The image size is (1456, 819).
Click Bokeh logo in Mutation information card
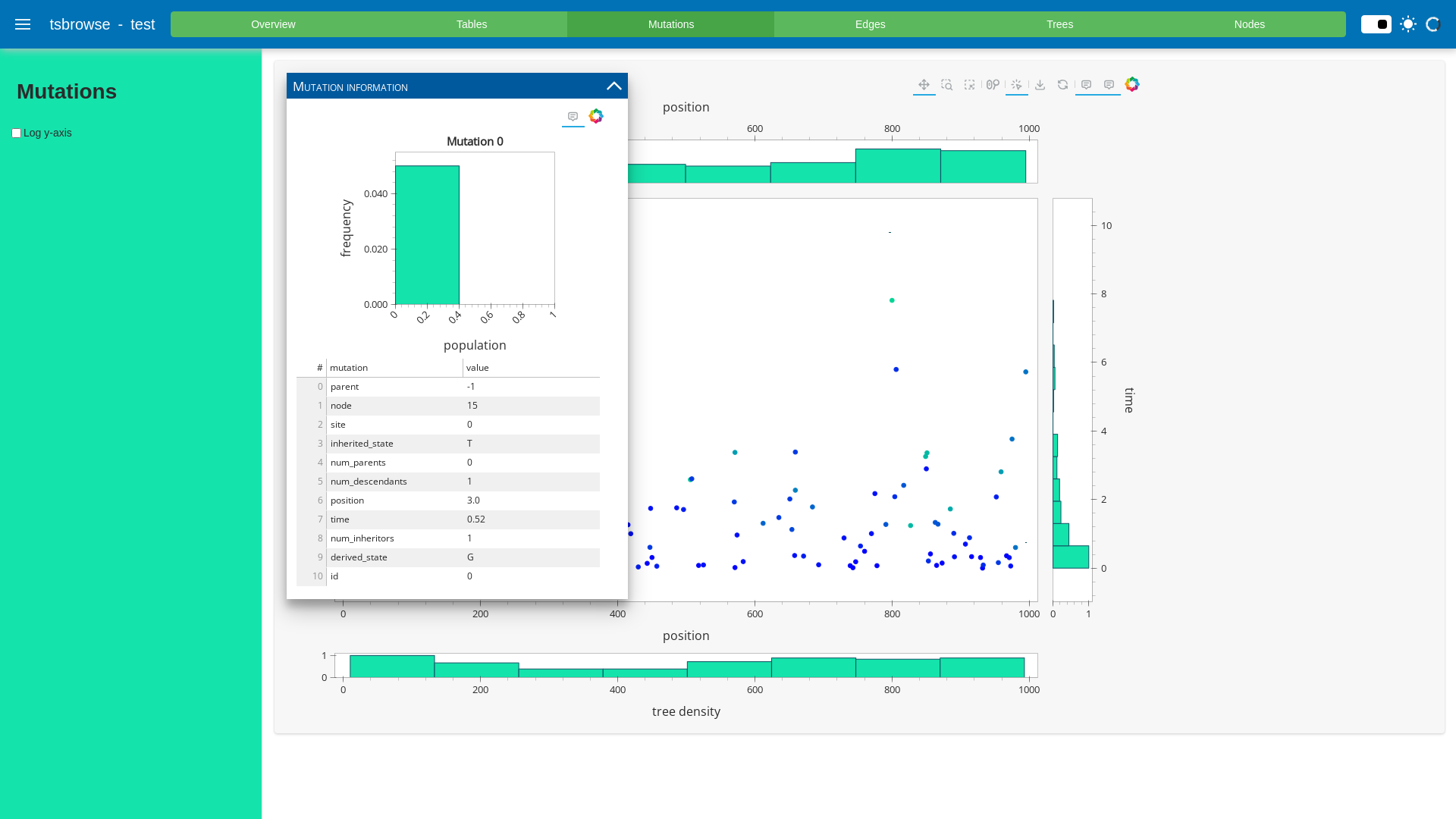(596, 116)
